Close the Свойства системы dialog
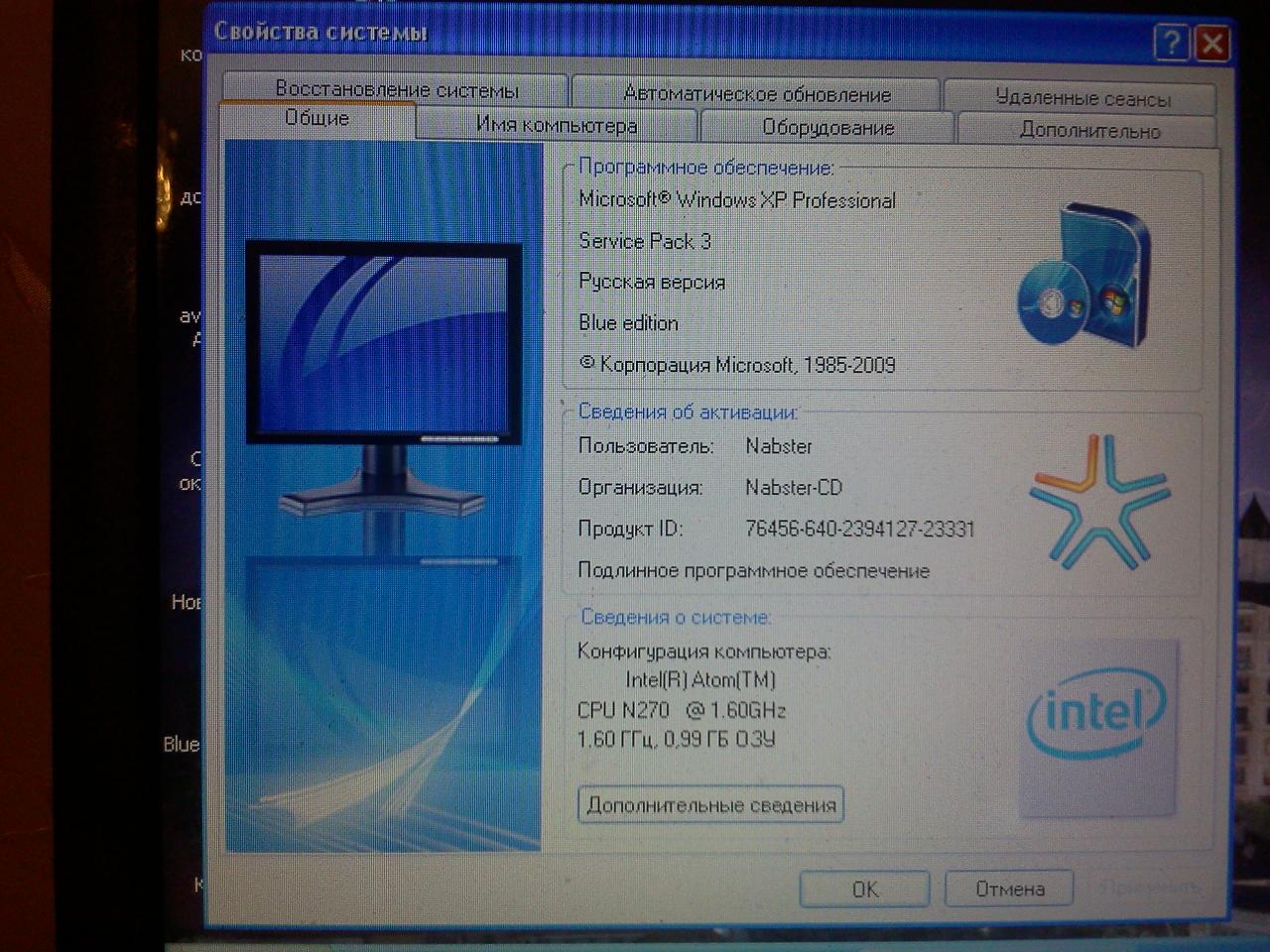Viewport: 1270px width, 952px height. (x=1212, y=44)
